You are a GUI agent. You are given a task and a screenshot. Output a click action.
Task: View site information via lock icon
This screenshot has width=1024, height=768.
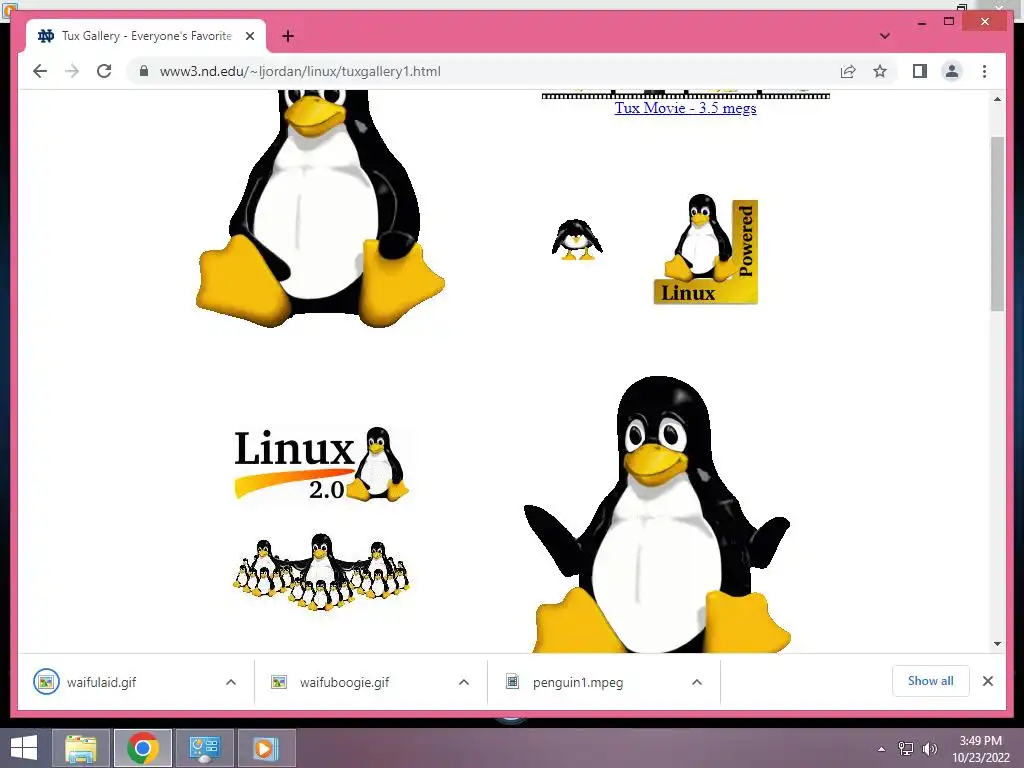point(144,71)
